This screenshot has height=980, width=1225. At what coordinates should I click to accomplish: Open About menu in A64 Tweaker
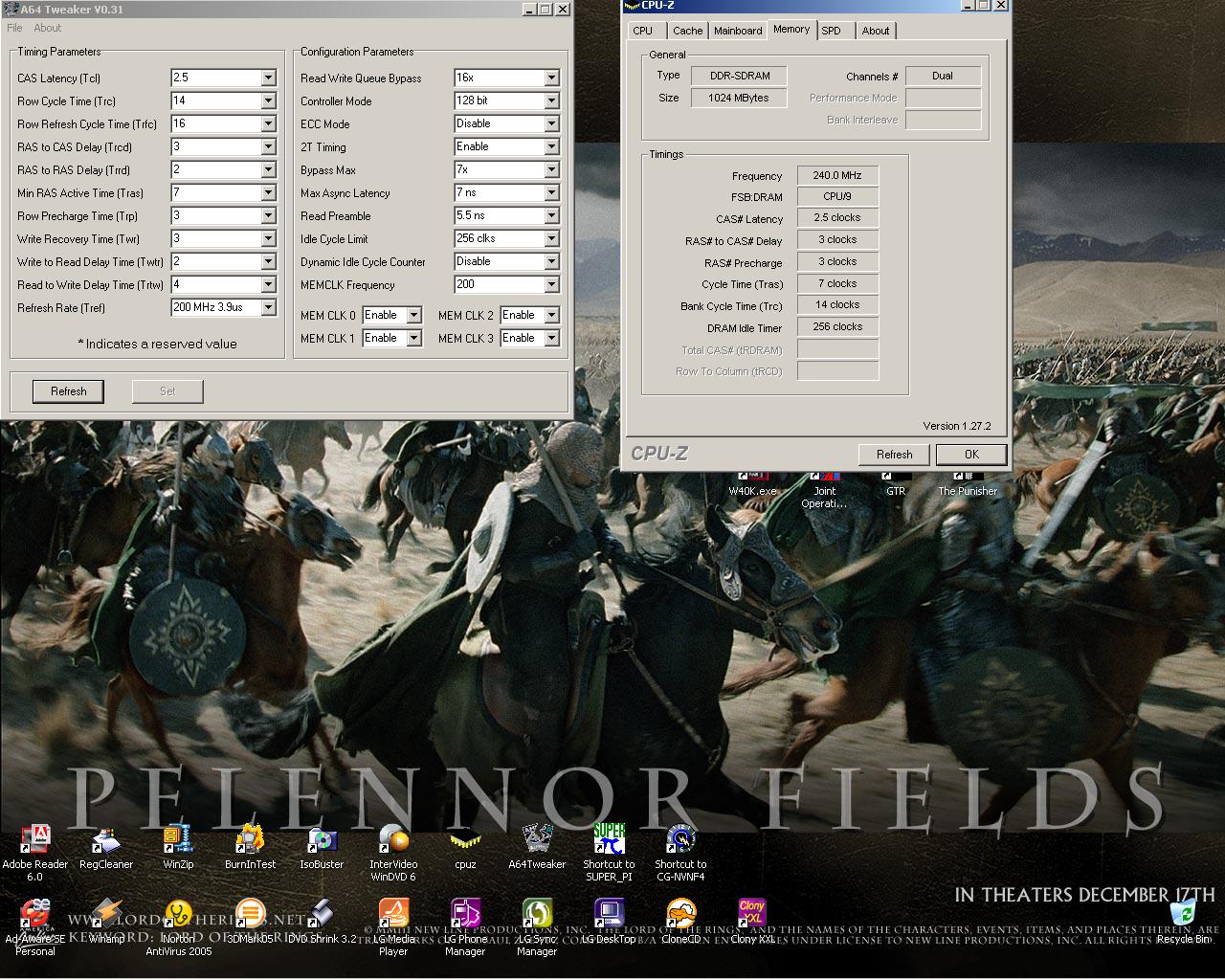(x=48, y=28)
